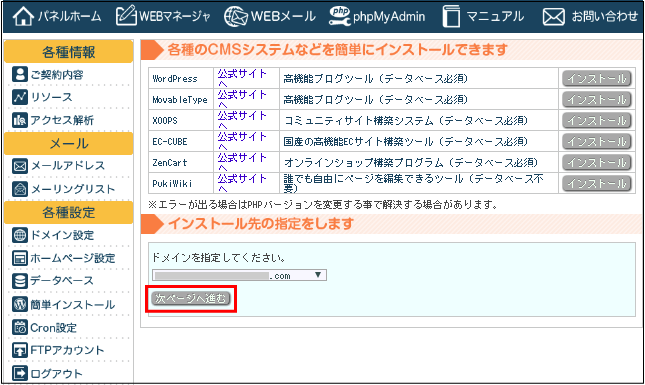Click the FTPアカウント upload icon

coord(20,350)
